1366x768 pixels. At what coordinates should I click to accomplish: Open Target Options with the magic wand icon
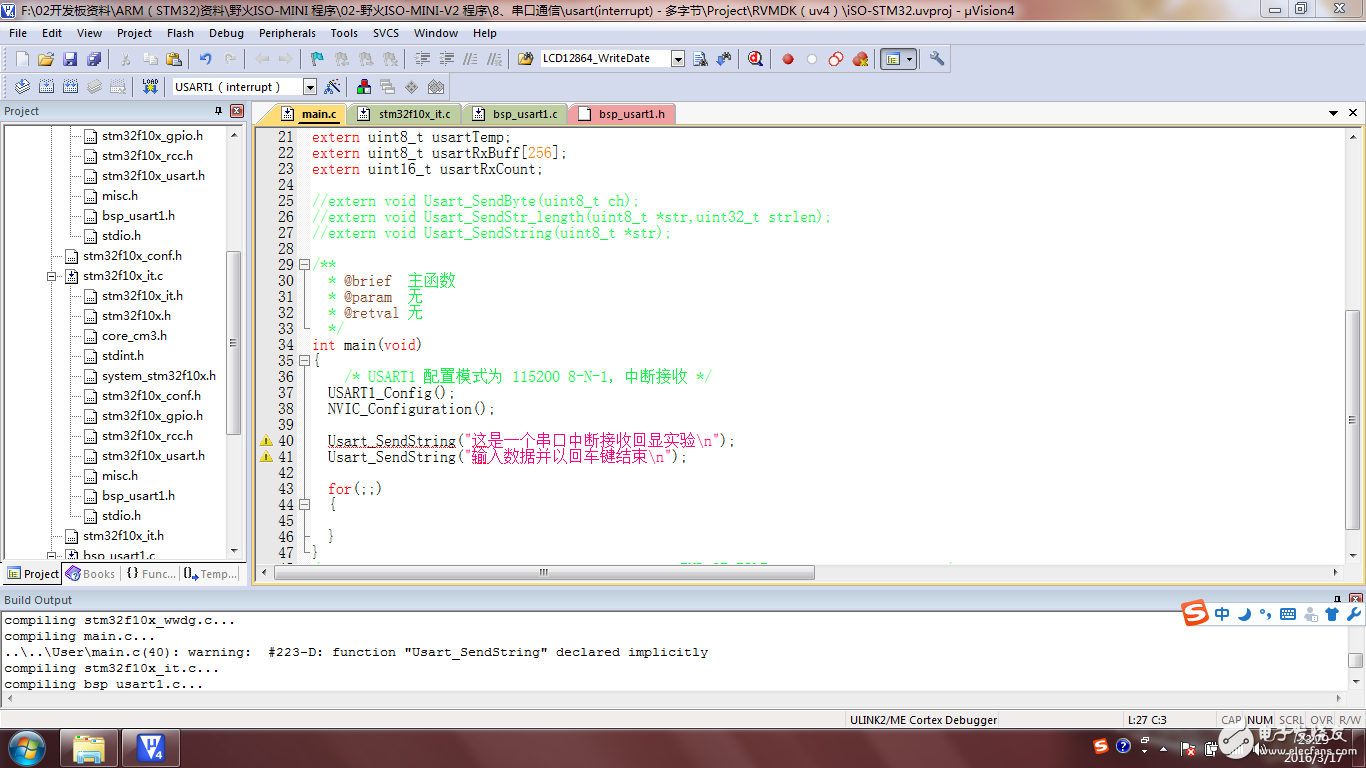coord(333,87)
